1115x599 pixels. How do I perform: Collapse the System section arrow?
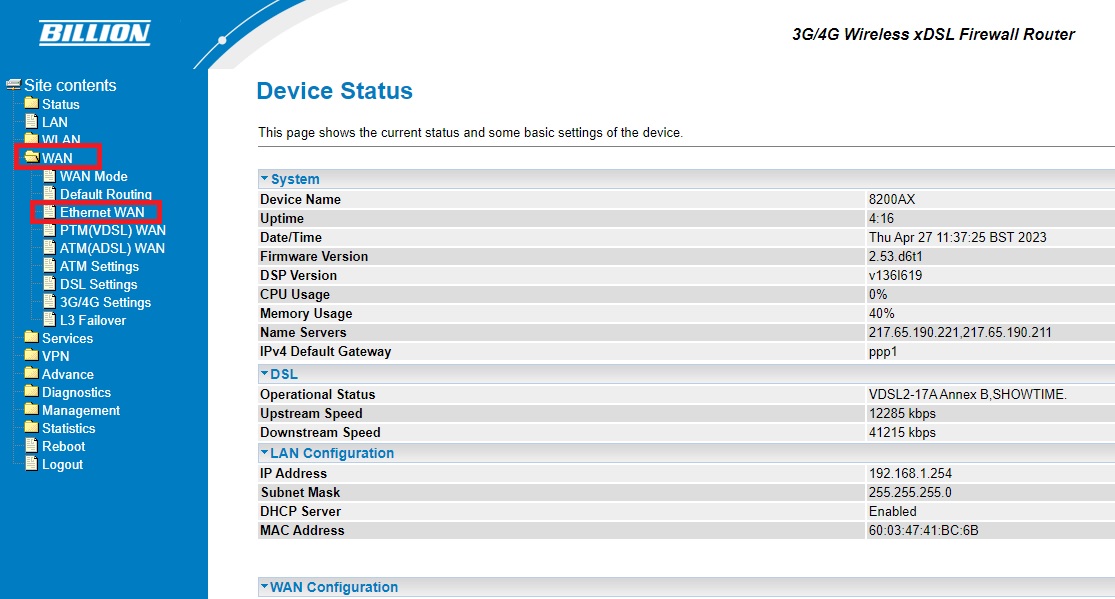click(x=265, y=179)
